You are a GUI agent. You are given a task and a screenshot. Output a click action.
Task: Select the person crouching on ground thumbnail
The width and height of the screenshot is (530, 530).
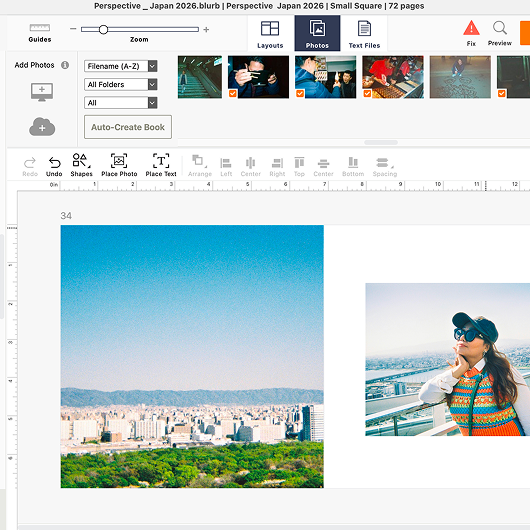pos(460,77)
